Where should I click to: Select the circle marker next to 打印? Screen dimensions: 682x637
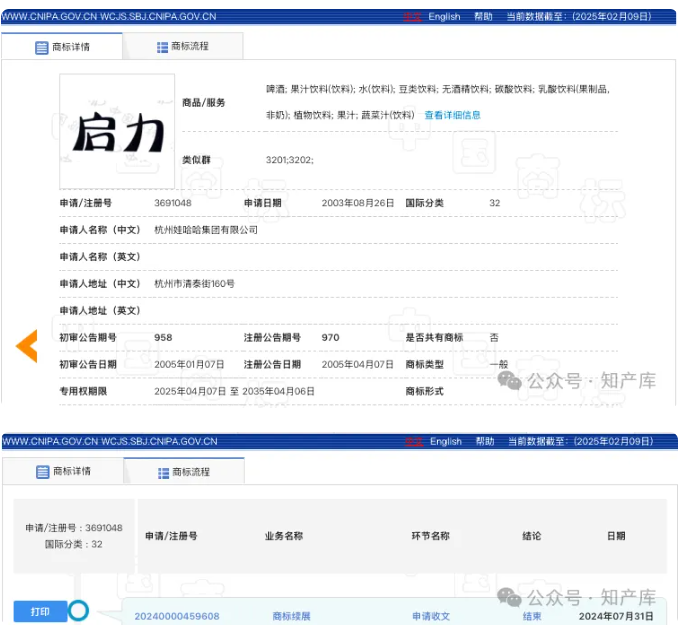[78, 610]
